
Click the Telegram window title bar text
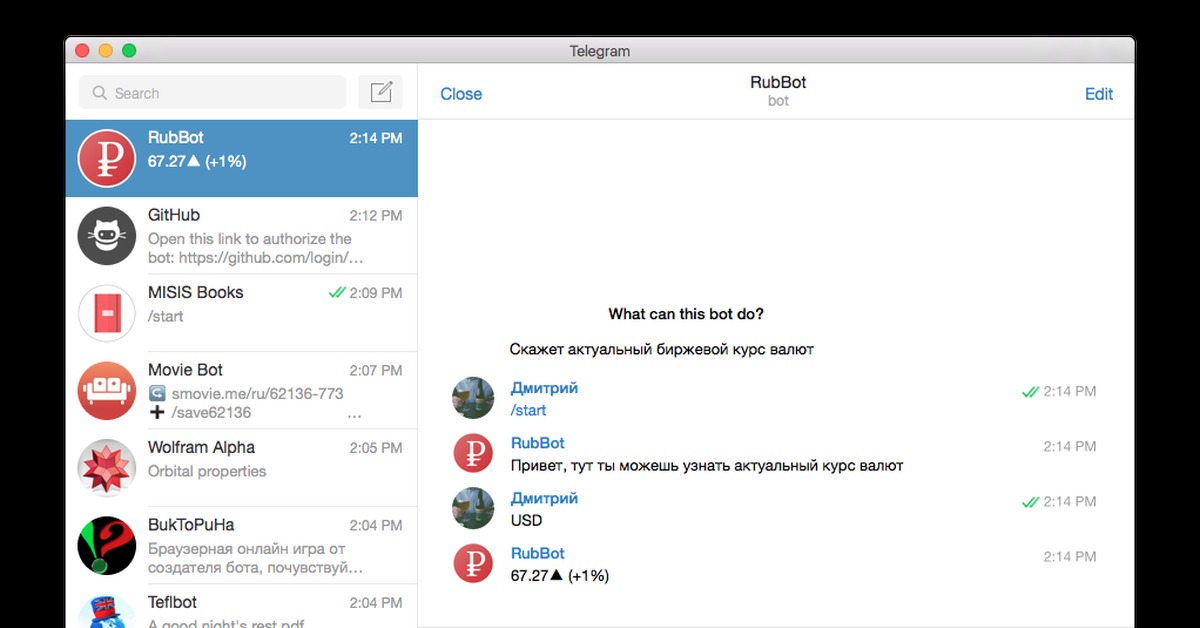(600, 51)
